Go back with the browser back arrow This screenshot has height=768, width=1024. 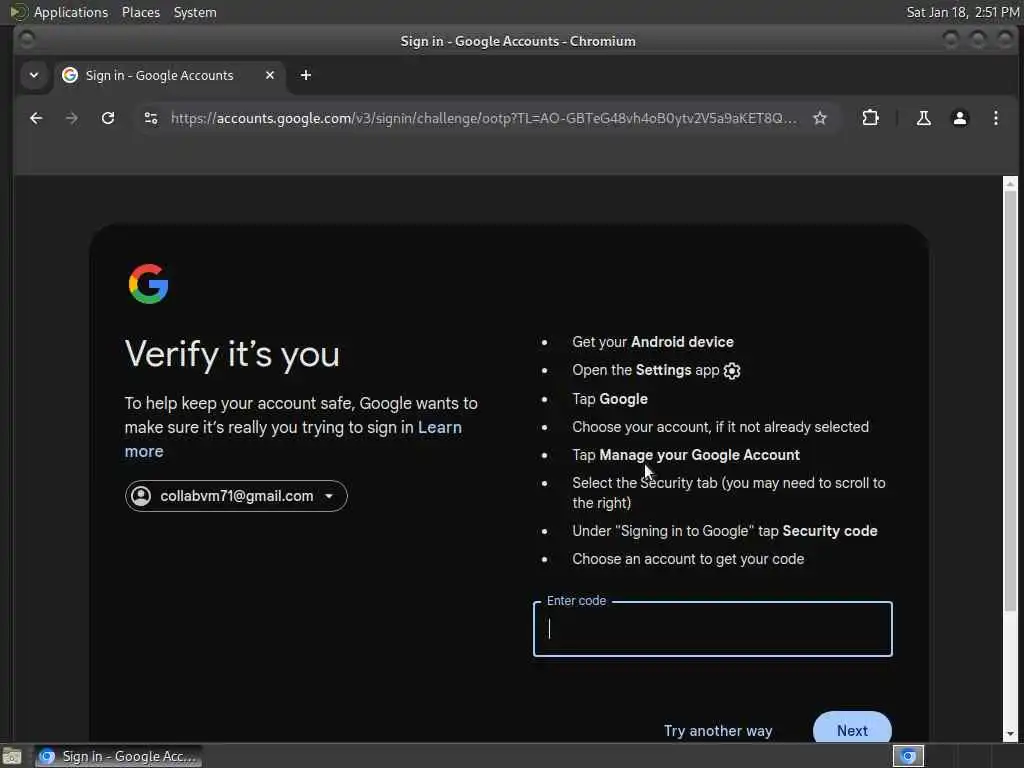pos(37,118)
